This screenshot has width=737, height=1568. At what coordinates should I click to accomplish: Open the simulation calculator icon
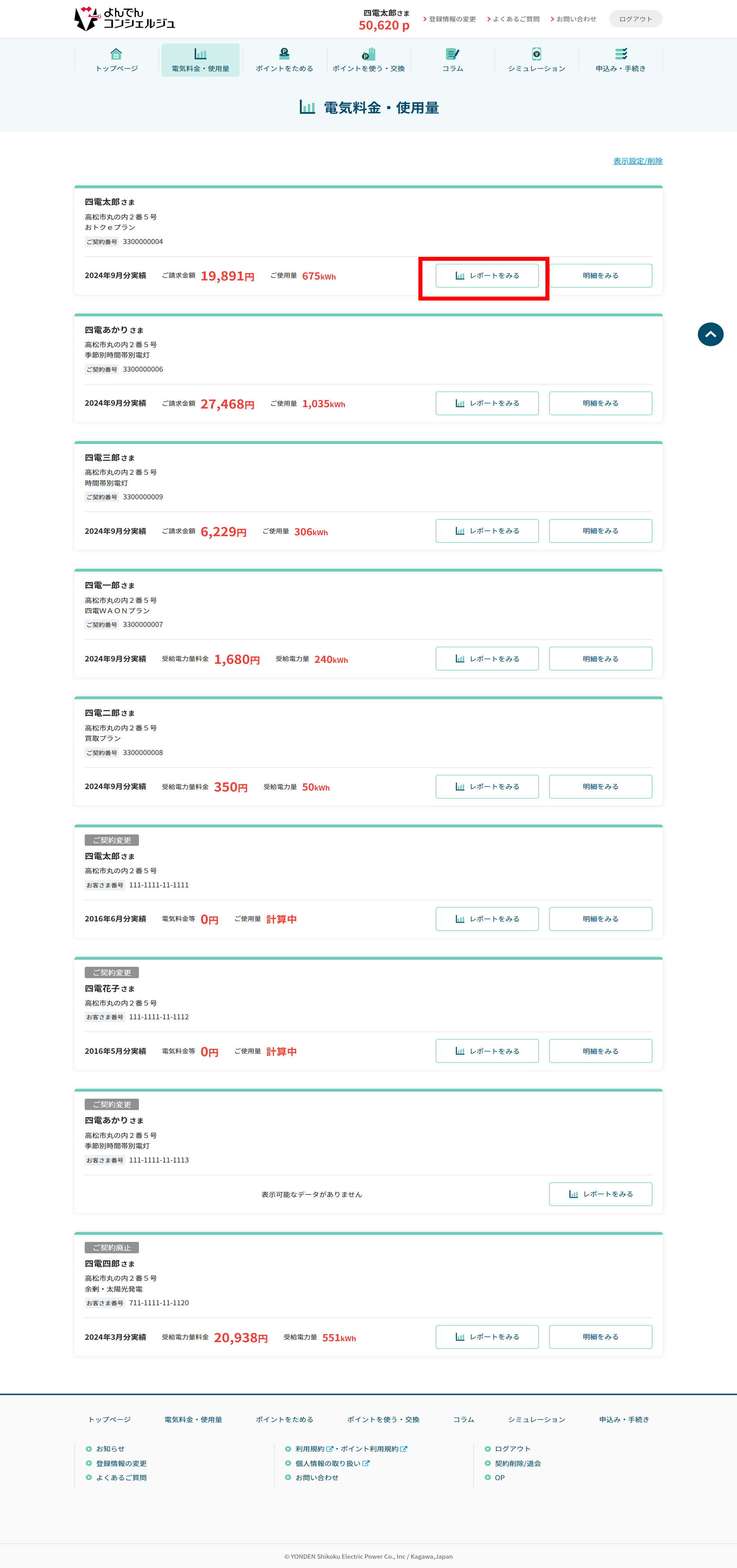[537, 54]
